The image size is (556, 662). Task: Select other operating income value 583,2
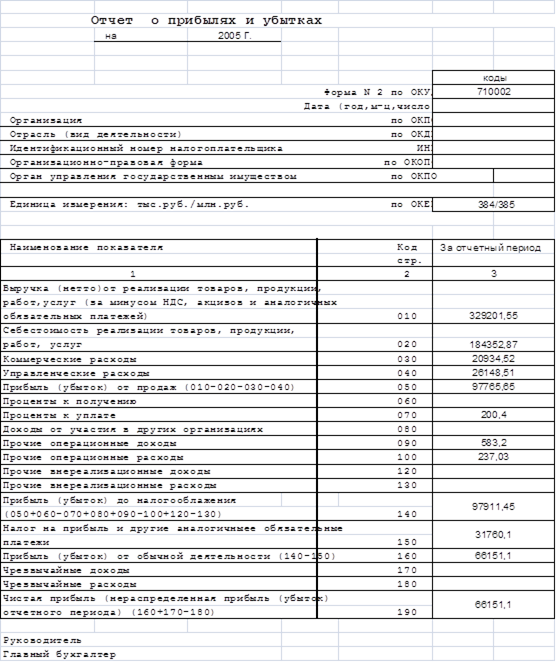(x=494, y=442)
